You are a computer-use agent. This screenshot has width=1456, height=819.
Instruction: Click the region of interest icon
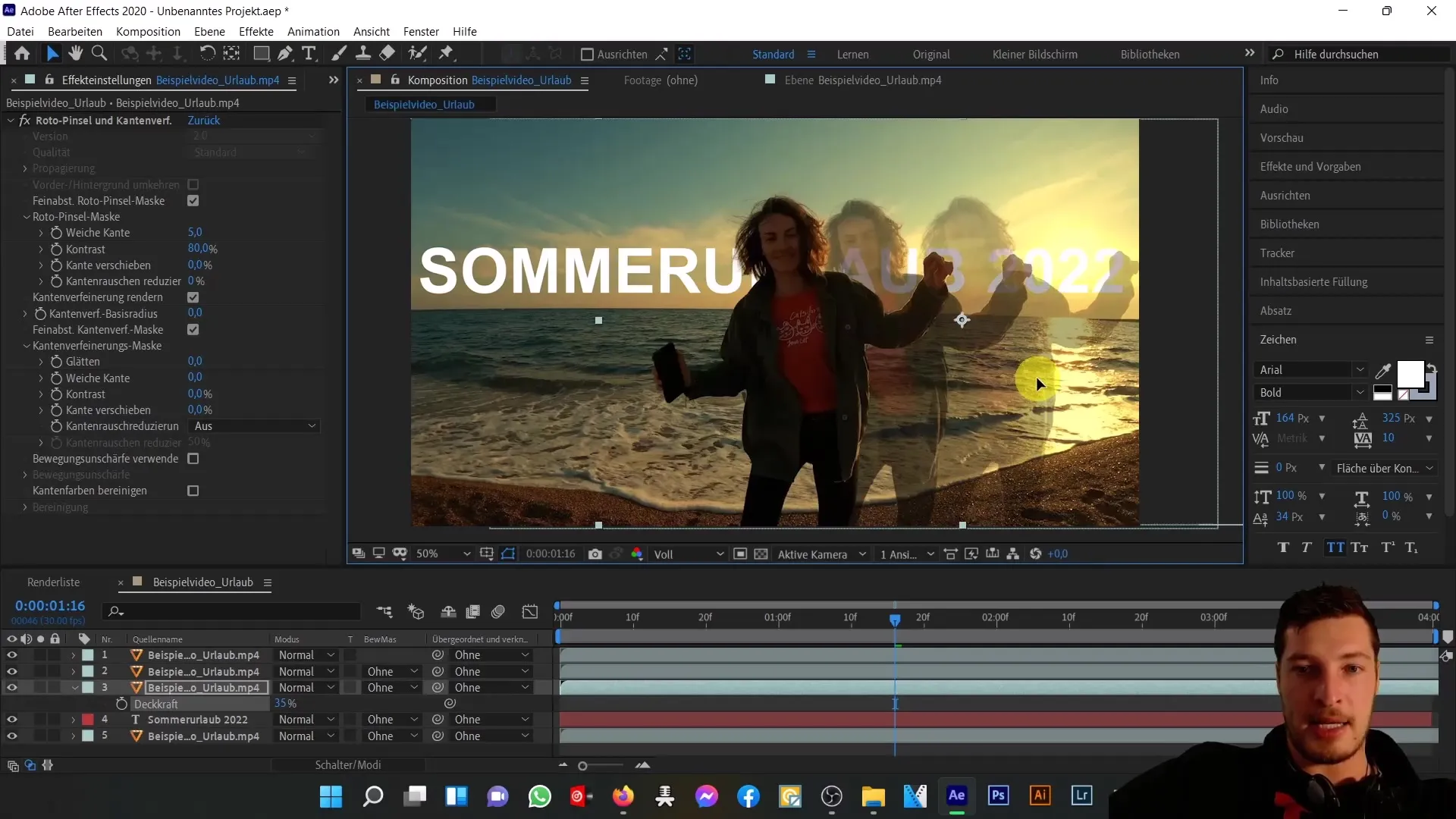tap(740, 554)
